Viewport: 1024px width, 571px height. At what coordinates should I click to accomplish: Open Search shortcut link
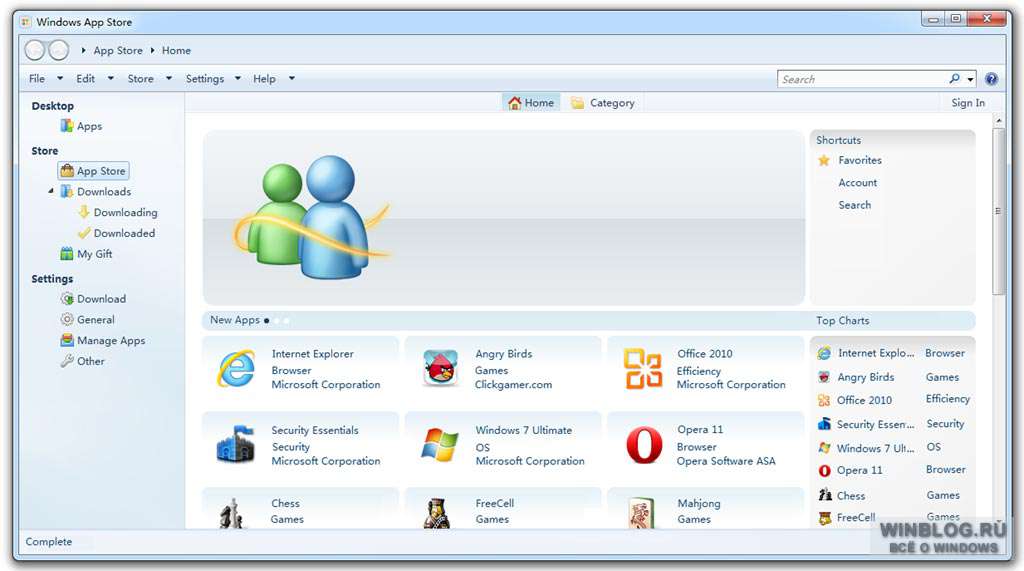tap(854, 204)
